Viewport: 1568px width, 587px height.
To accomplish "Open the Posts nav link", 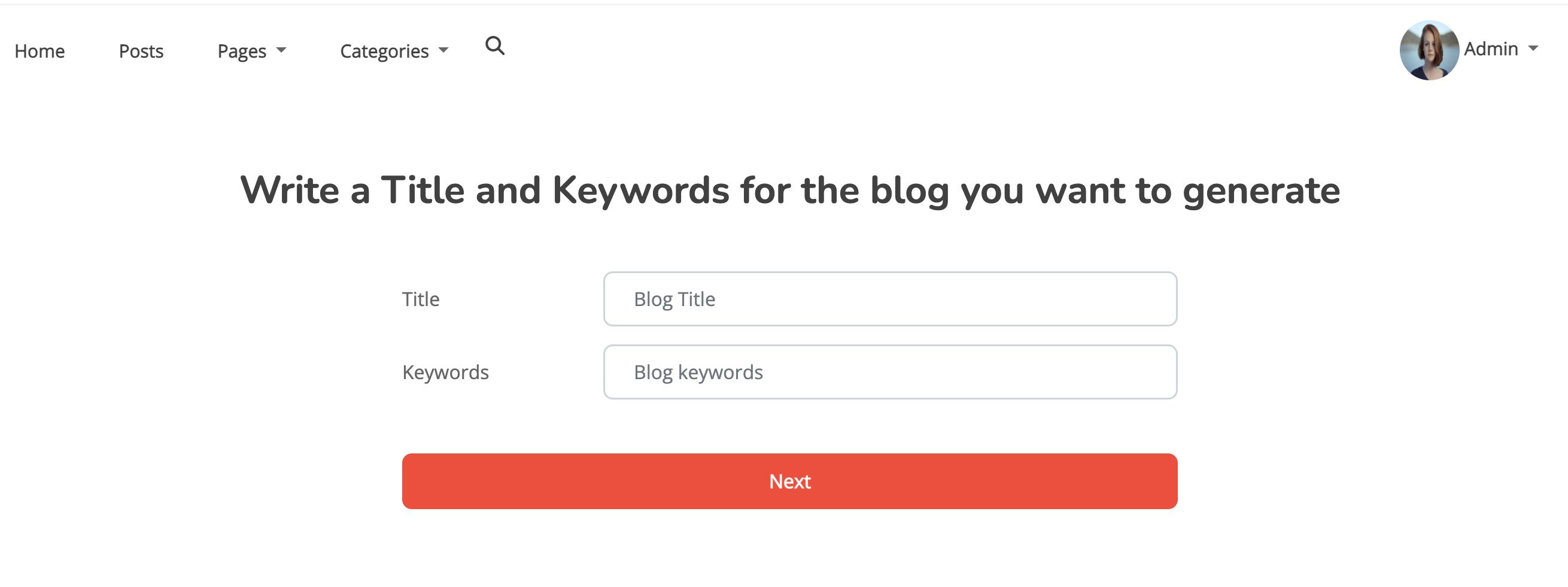I will click(x=141, y=51).
